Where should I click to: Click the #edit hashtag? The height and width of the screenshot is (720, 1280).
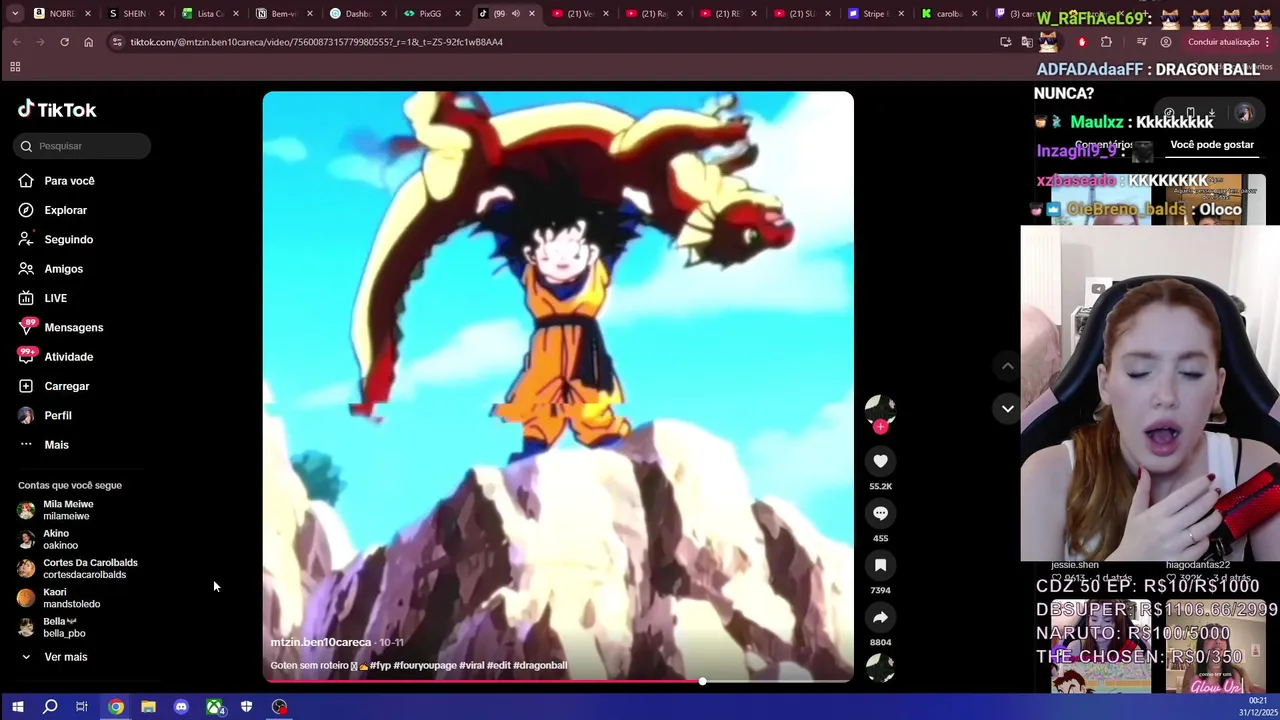[498, 665]
